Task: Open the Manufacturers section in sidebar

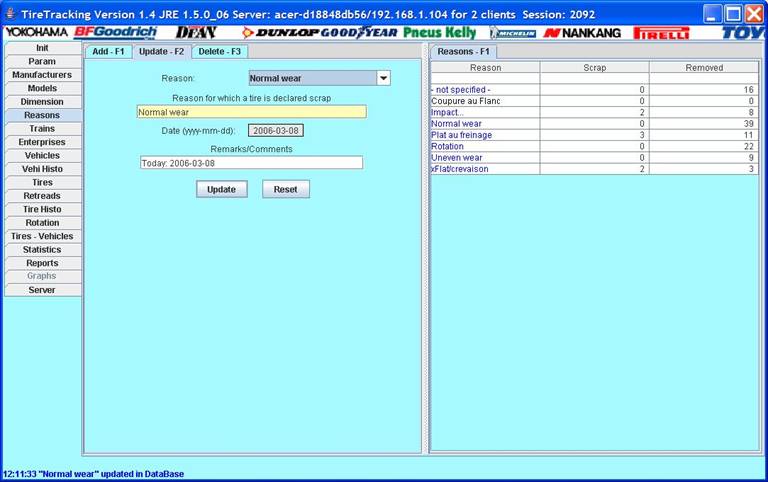Action: coord(42,75)
